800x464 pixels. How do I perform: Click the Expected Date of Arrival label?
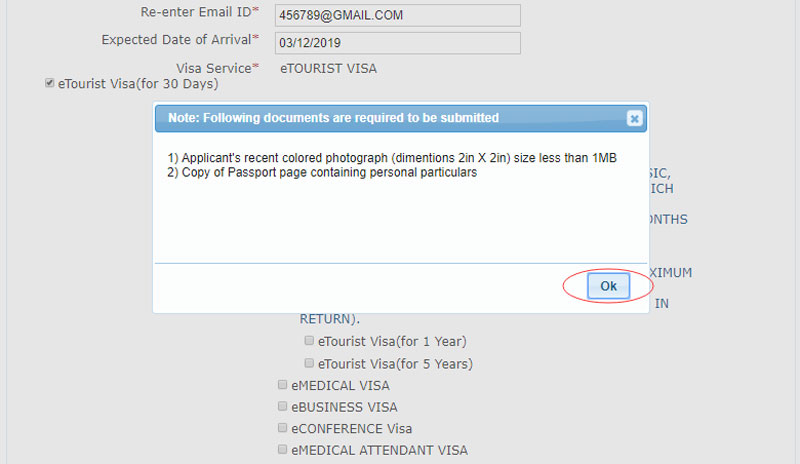[180, 40]
